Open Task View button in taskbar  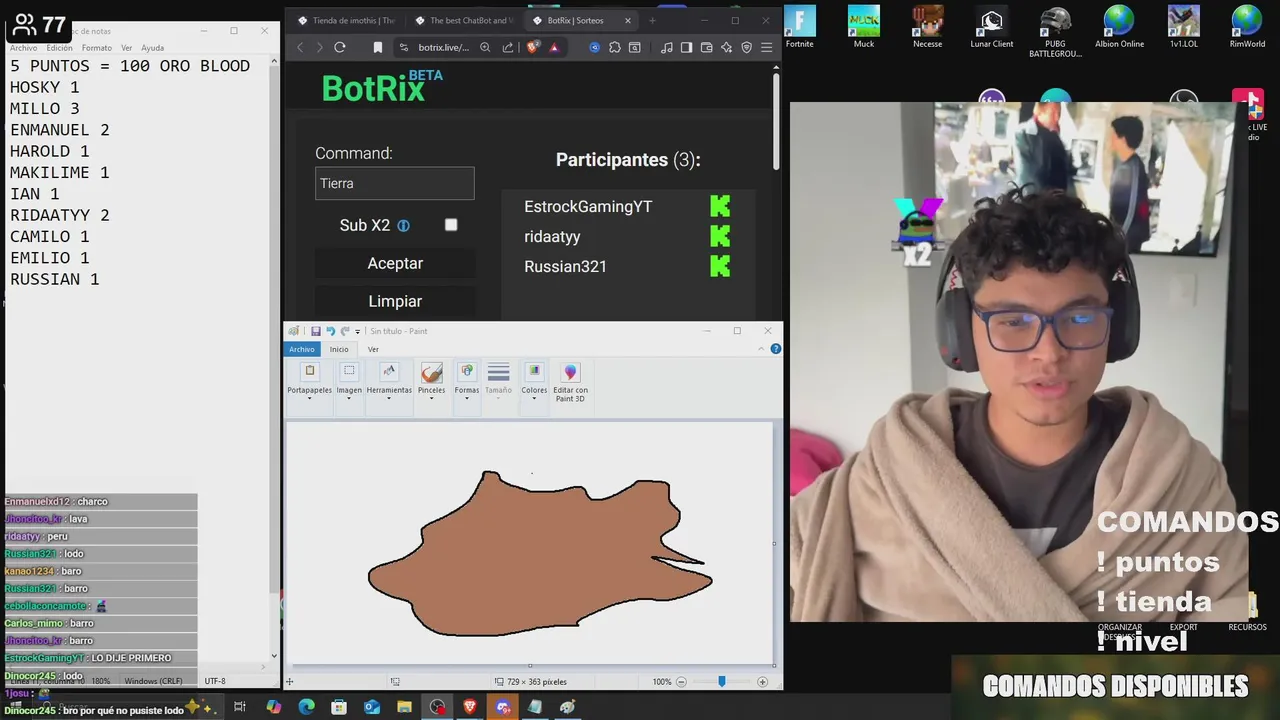coord(240,707)
